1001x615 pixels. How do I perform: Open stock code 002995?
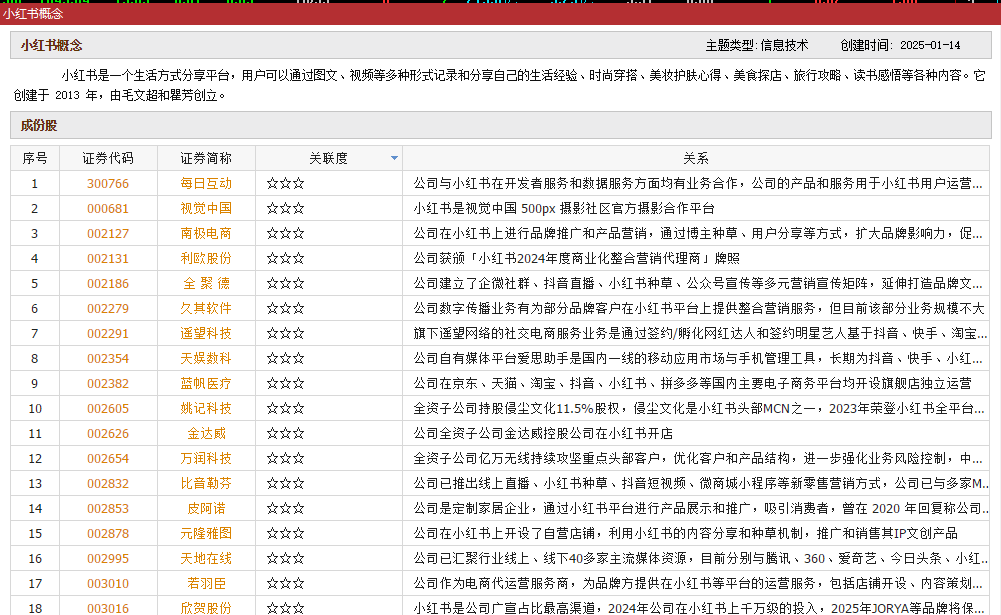[108, 559]
